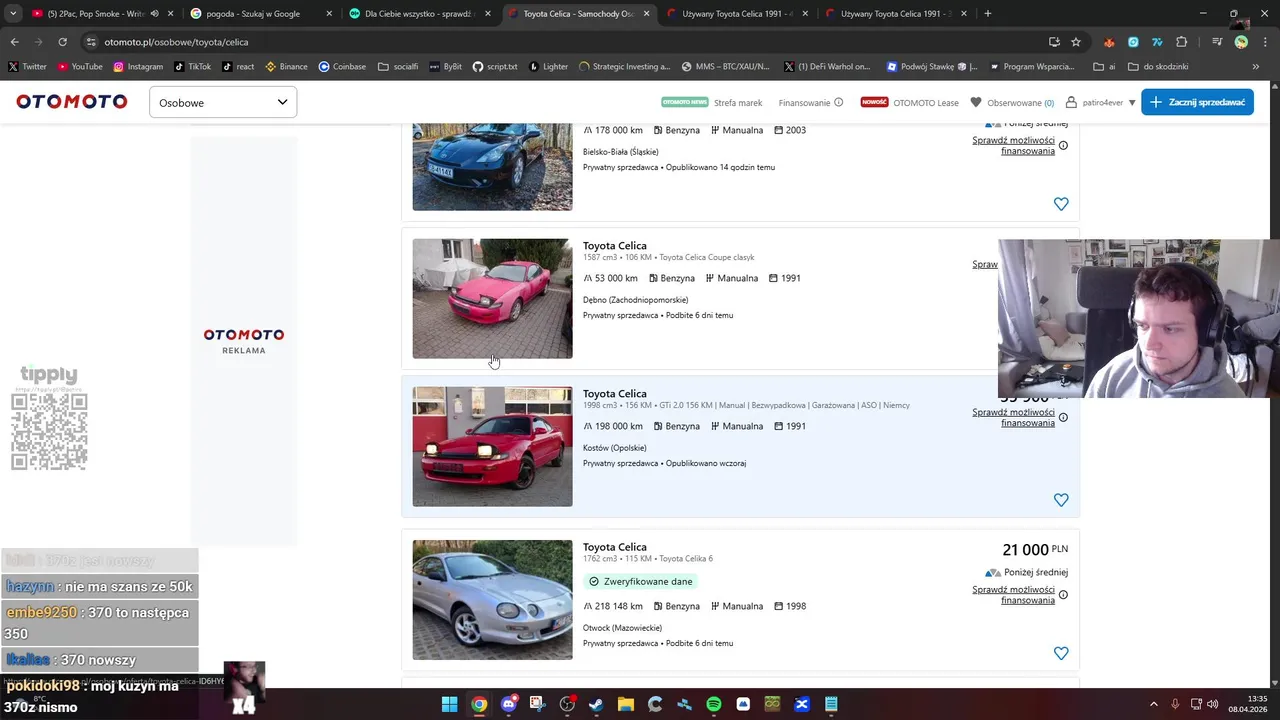The width and height of the screenshot is (1280, 720).
Task: Open Spotify from taskbar
Action: pyautogui.click(x=714, y=704)
